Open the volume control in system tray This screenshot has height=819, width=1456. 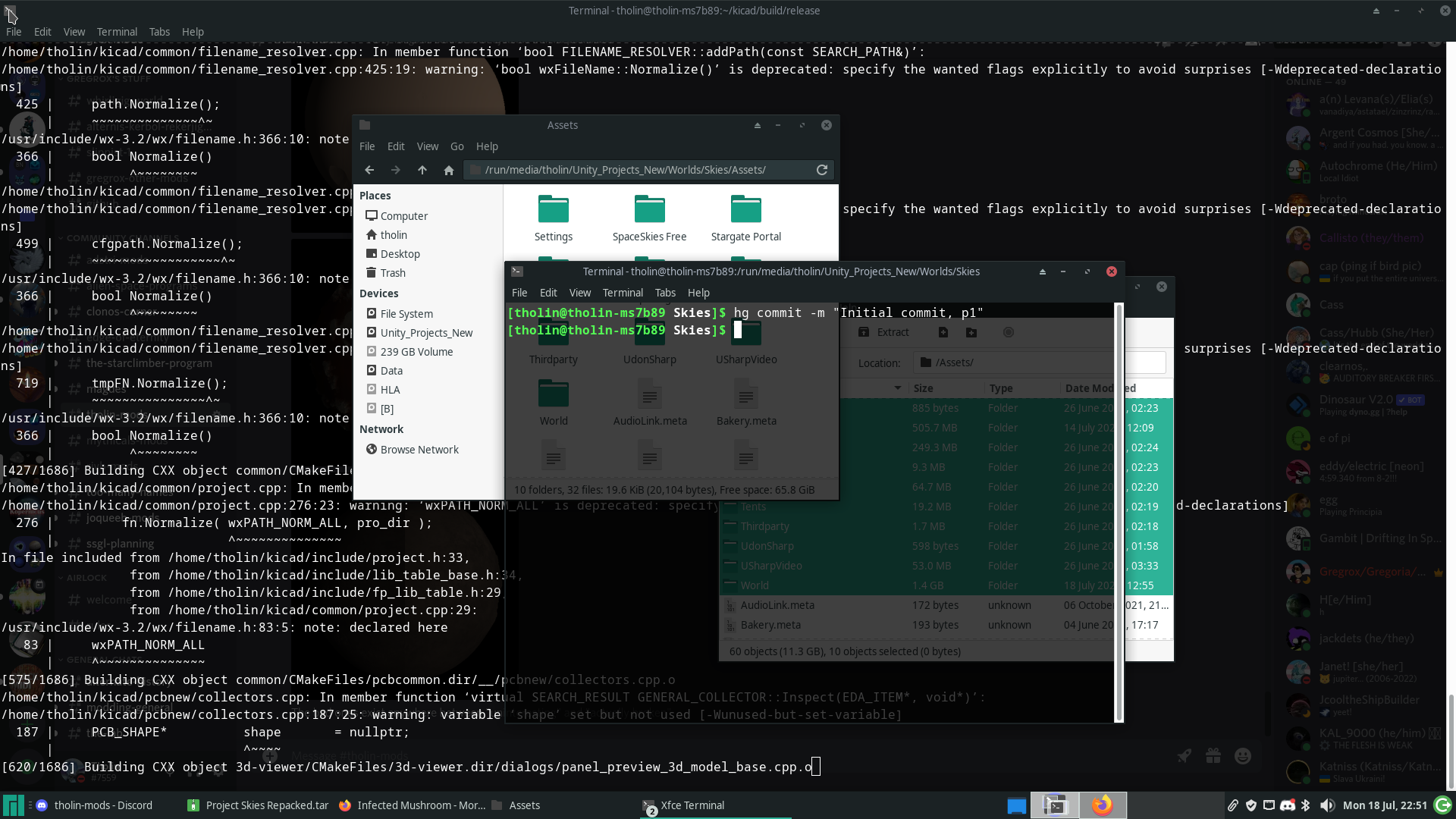1326,805
